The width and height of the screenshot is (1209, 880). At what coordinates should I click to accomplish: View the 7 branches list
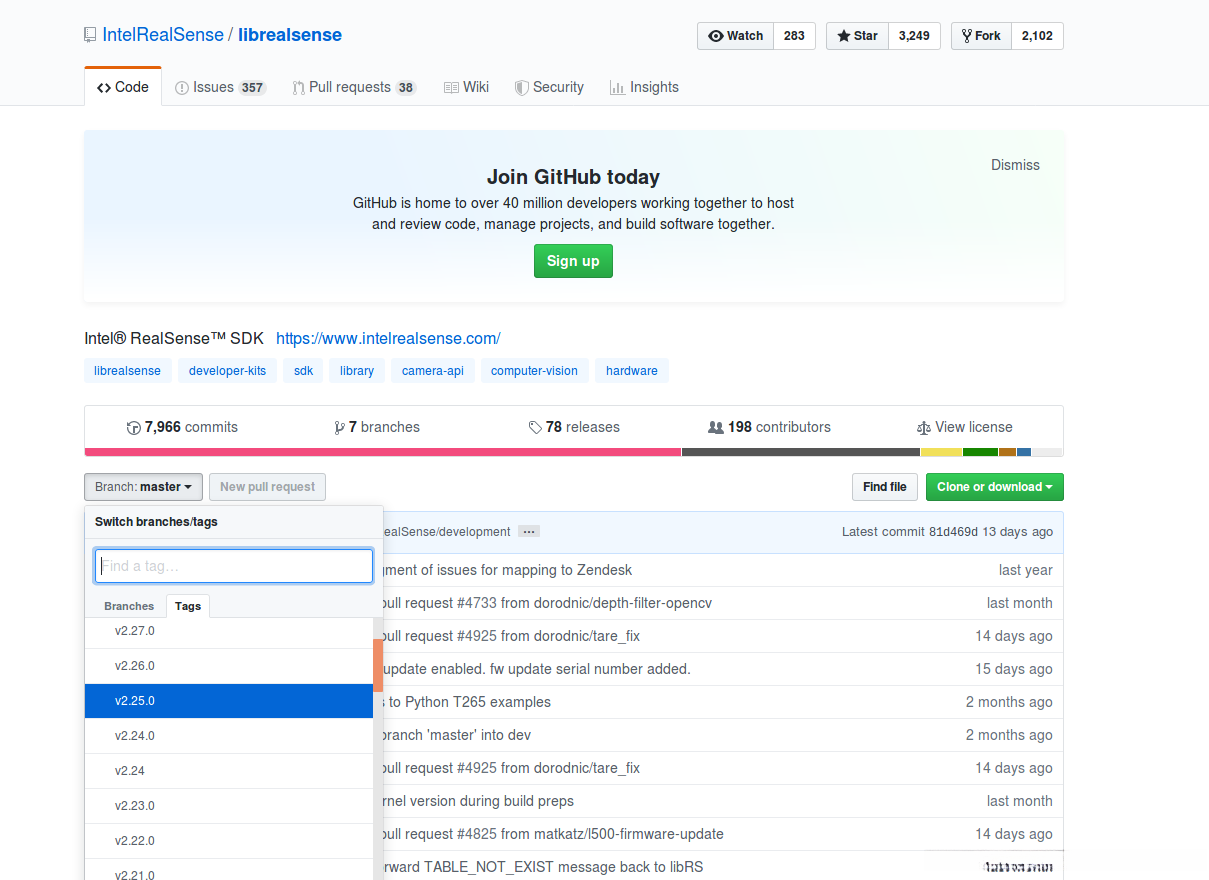click(x=377, y=427)
